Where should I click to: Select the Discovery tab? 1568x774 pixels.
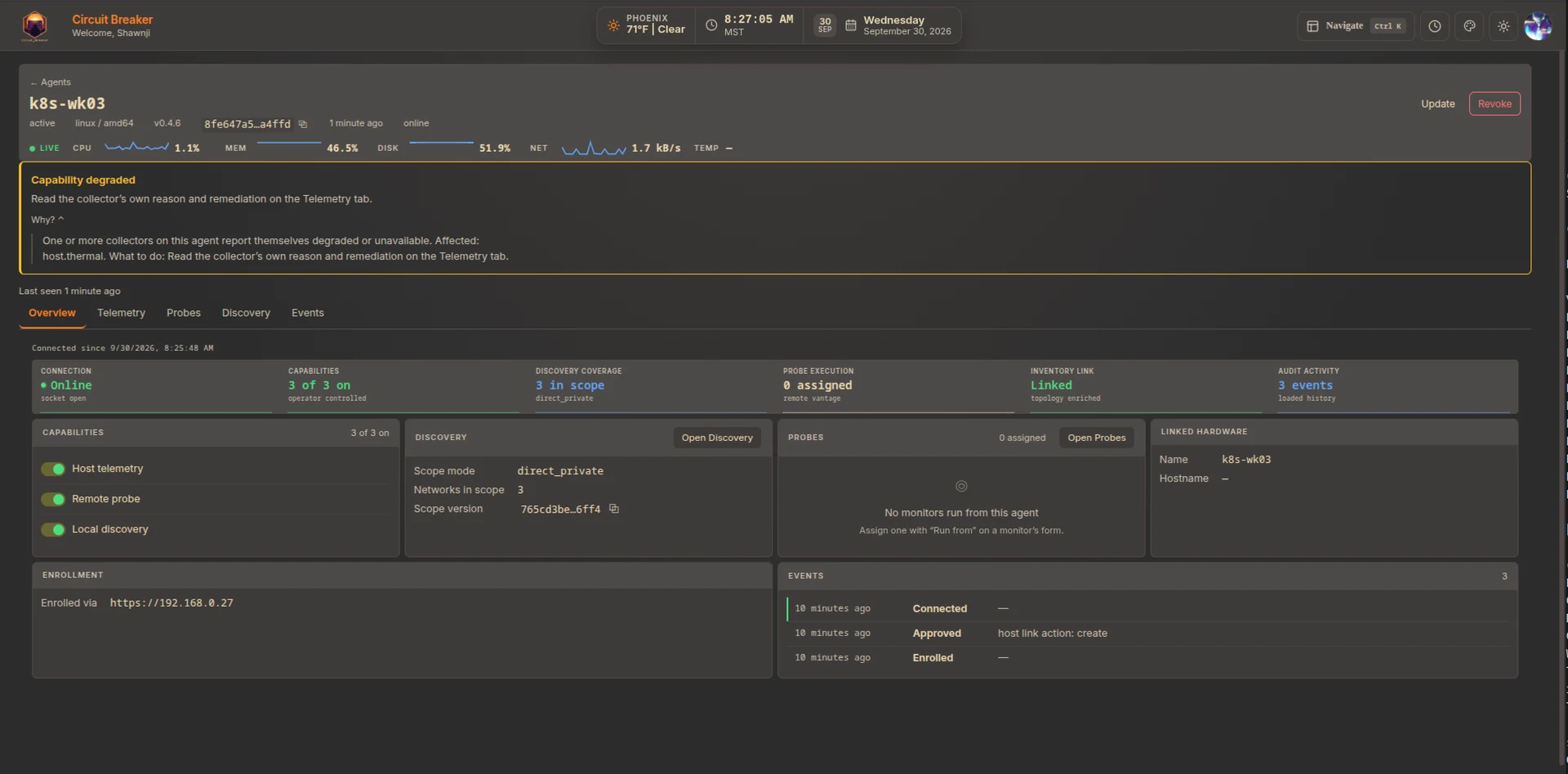[246, 313]
